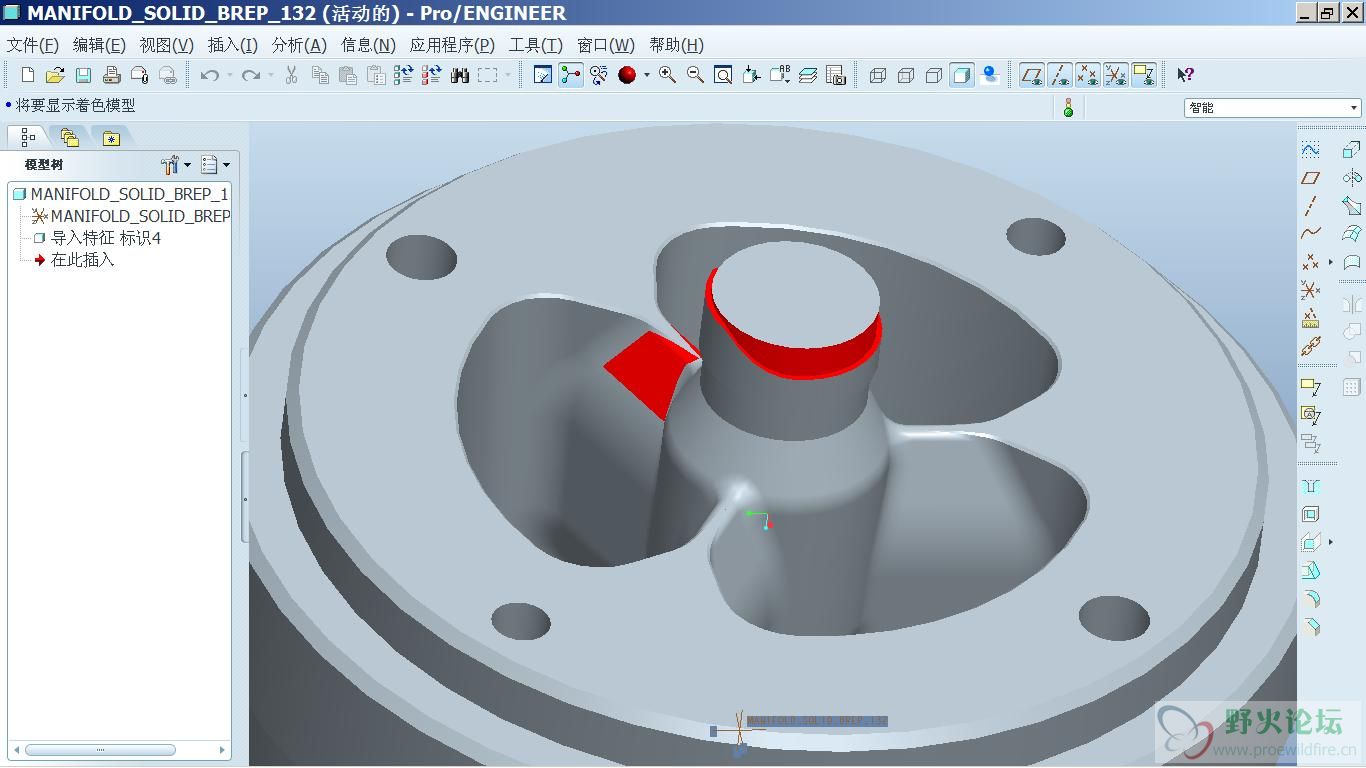
Task: Create a datum coordinate system
Action: point(1310,290)
